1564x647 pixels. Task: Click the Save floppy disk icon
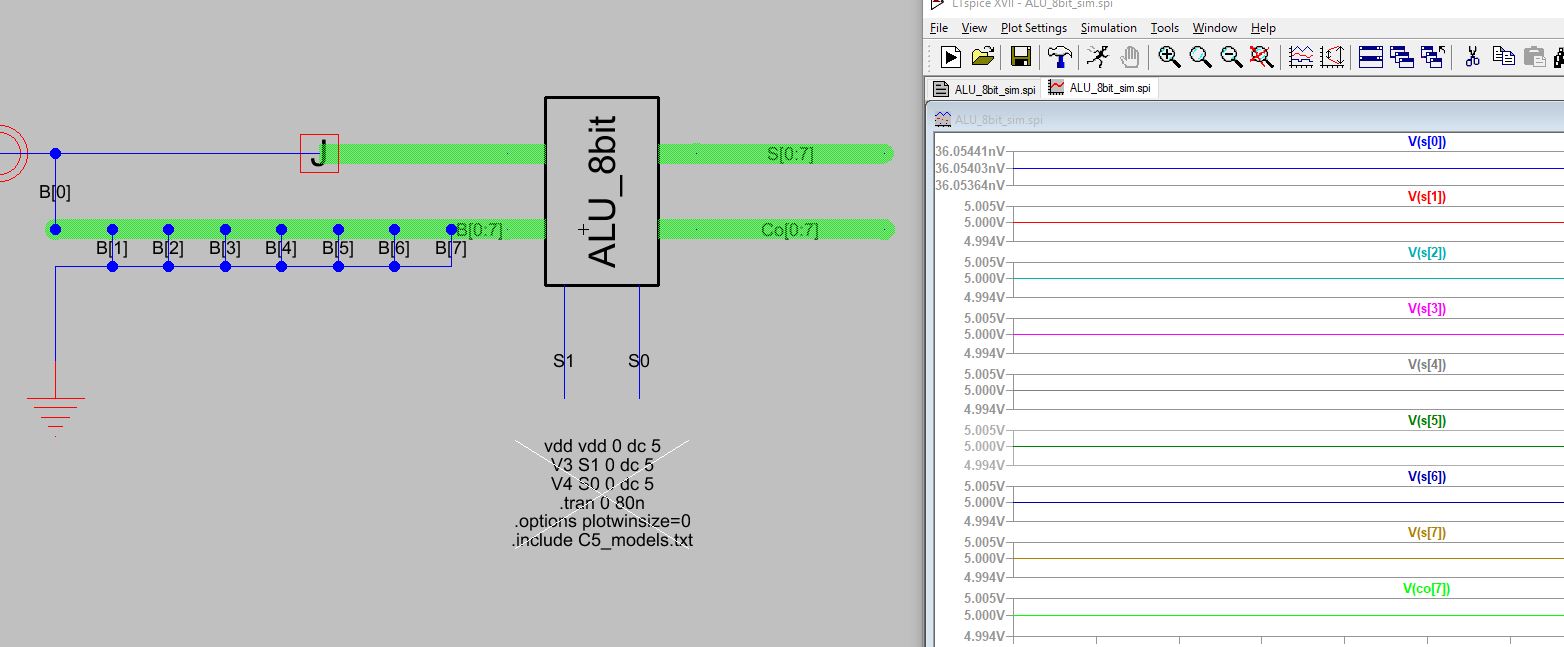point(1020,57)
